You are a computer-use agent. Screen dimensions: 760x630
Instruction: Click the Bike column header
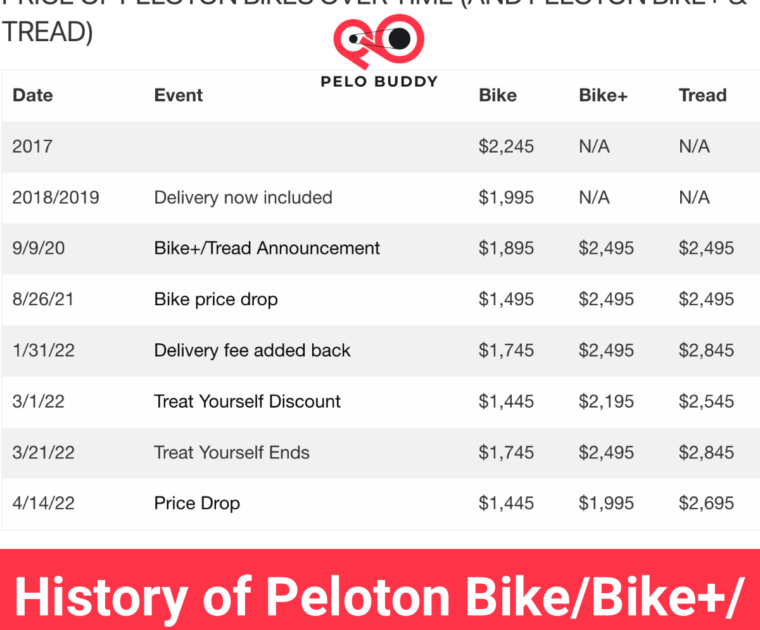[498, 96]
